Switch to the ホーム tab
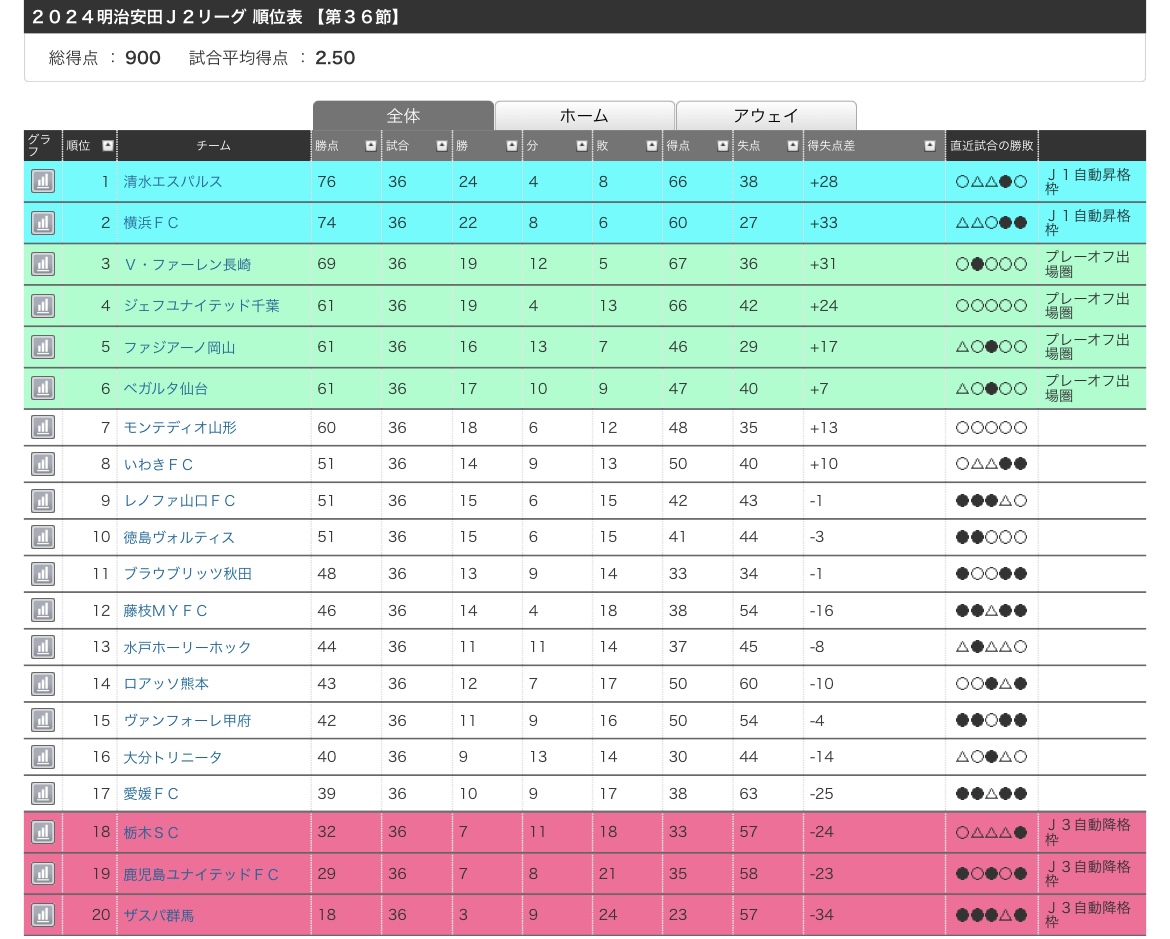 click(x=584, y=116)
